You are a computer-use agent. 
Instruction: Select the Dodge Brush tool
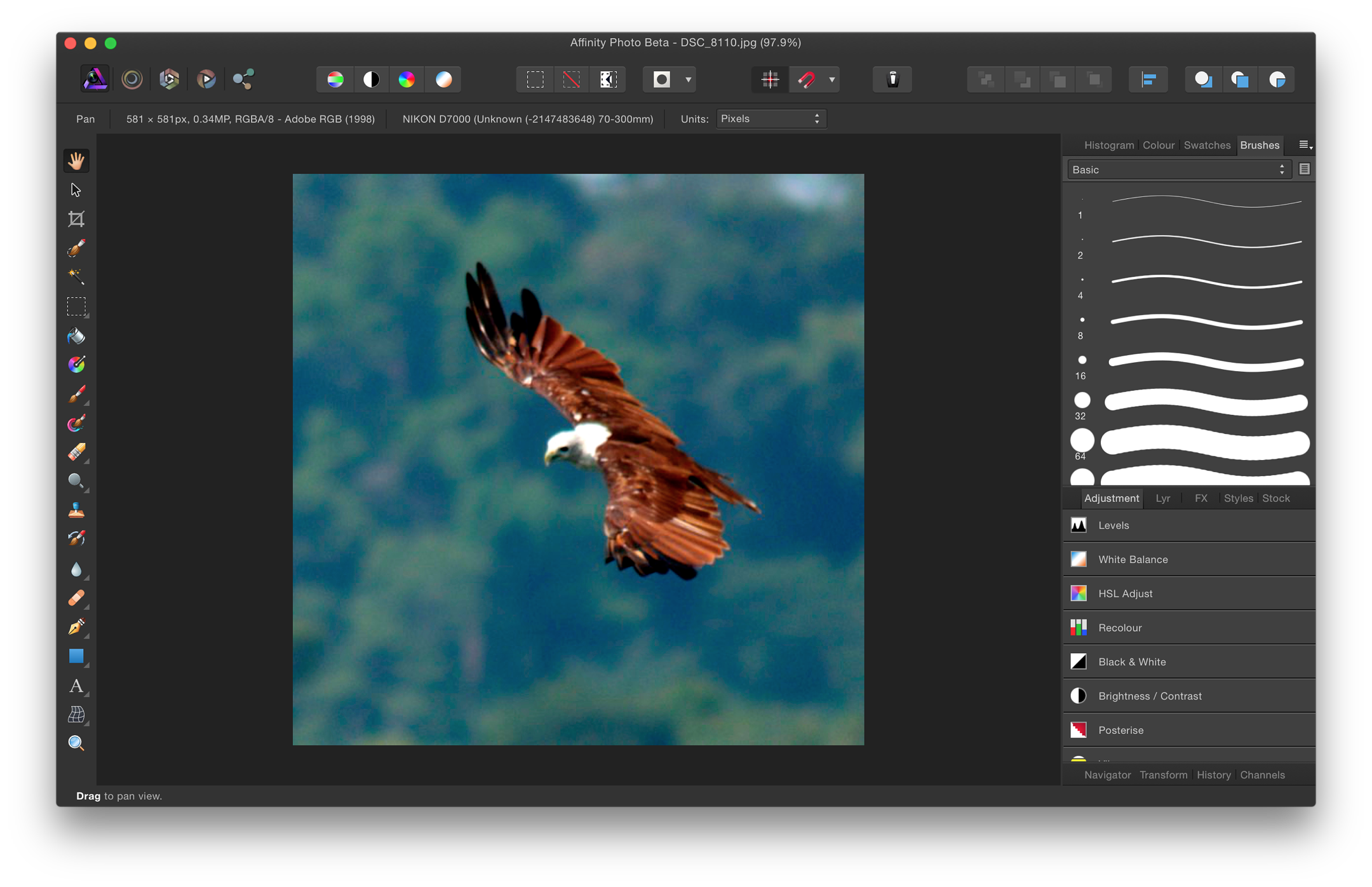(76, 481)
